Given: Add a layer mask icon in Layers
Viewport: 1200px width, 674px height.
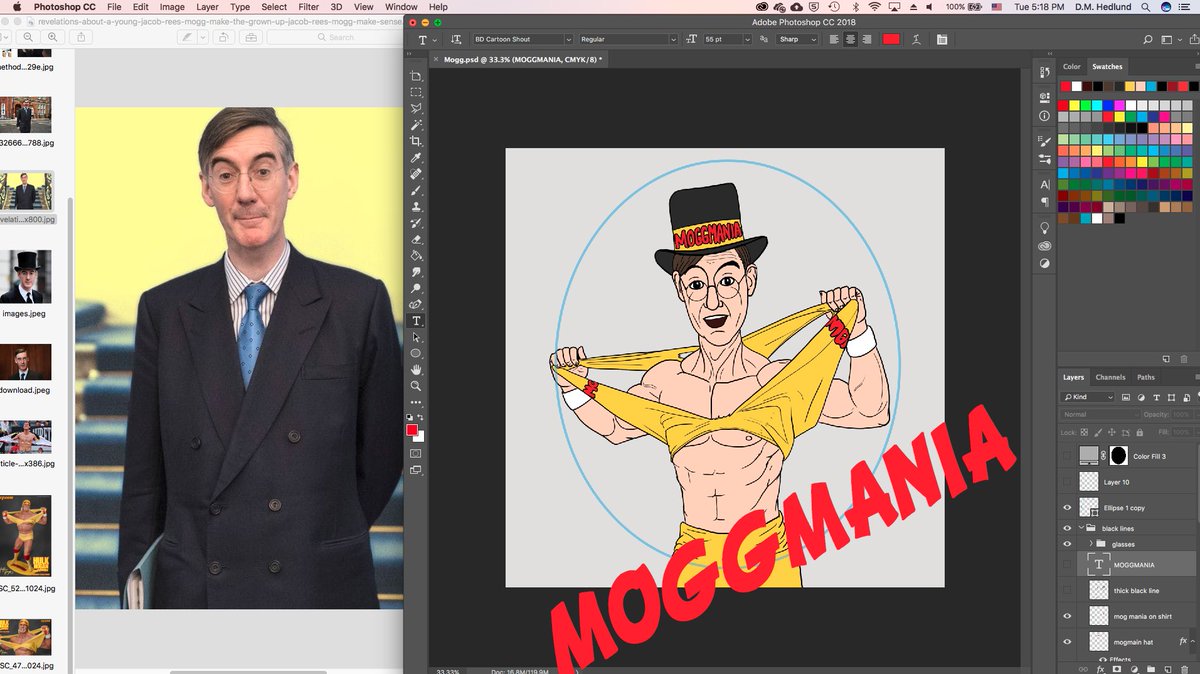Looking at the screenshot, I should (1117, 669).
